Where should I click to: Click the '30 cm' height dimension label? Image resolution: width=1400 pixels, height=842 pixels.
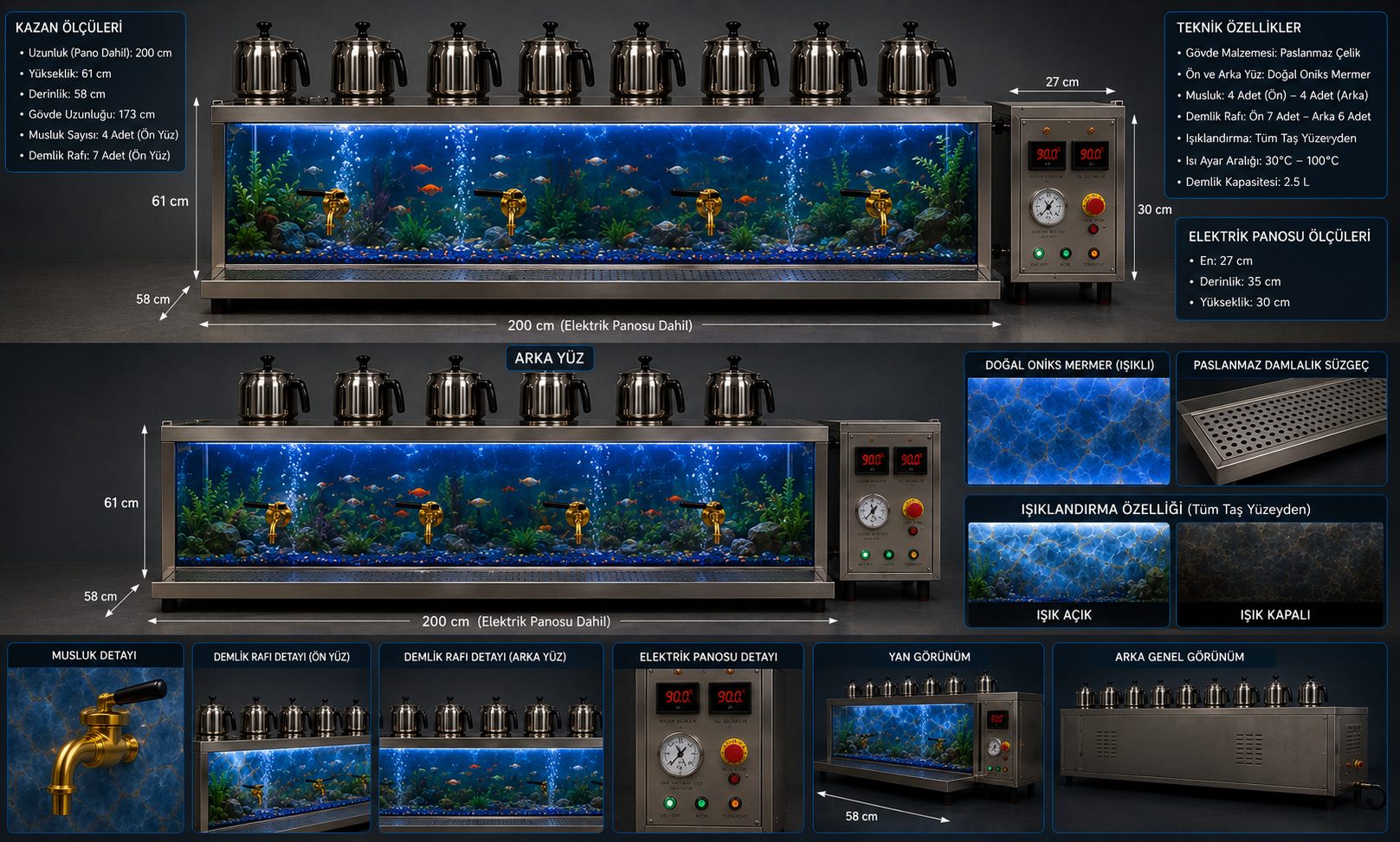click(x=1154, y=209)
